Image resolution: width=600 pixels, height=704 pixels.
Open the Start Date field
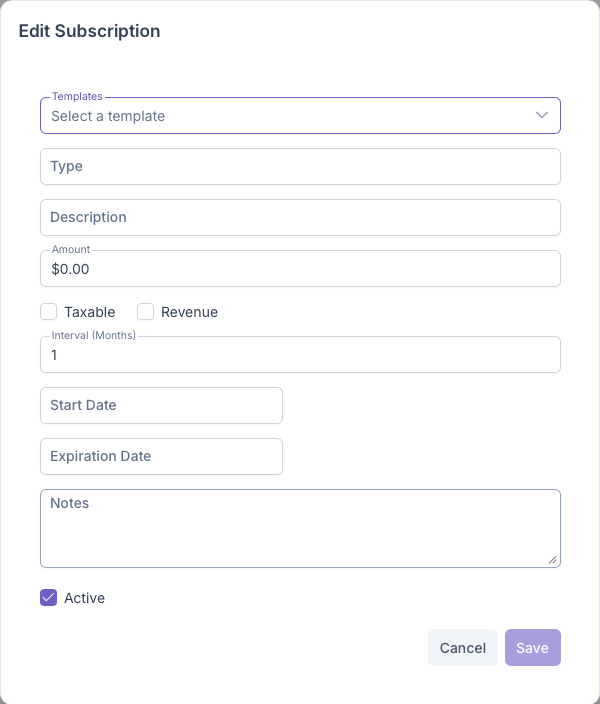[x=161, y=405]
